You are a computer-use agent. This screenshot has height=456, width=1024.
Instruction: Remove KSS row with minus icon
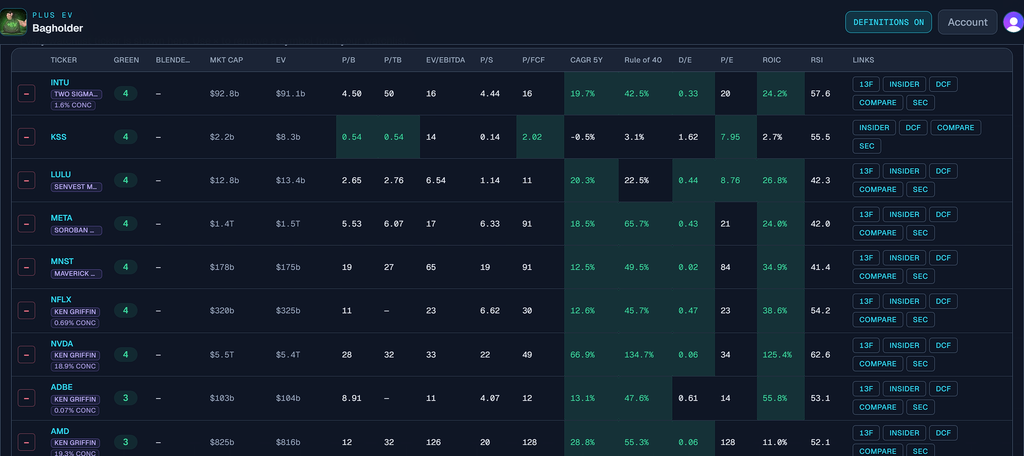pos(26,137)
